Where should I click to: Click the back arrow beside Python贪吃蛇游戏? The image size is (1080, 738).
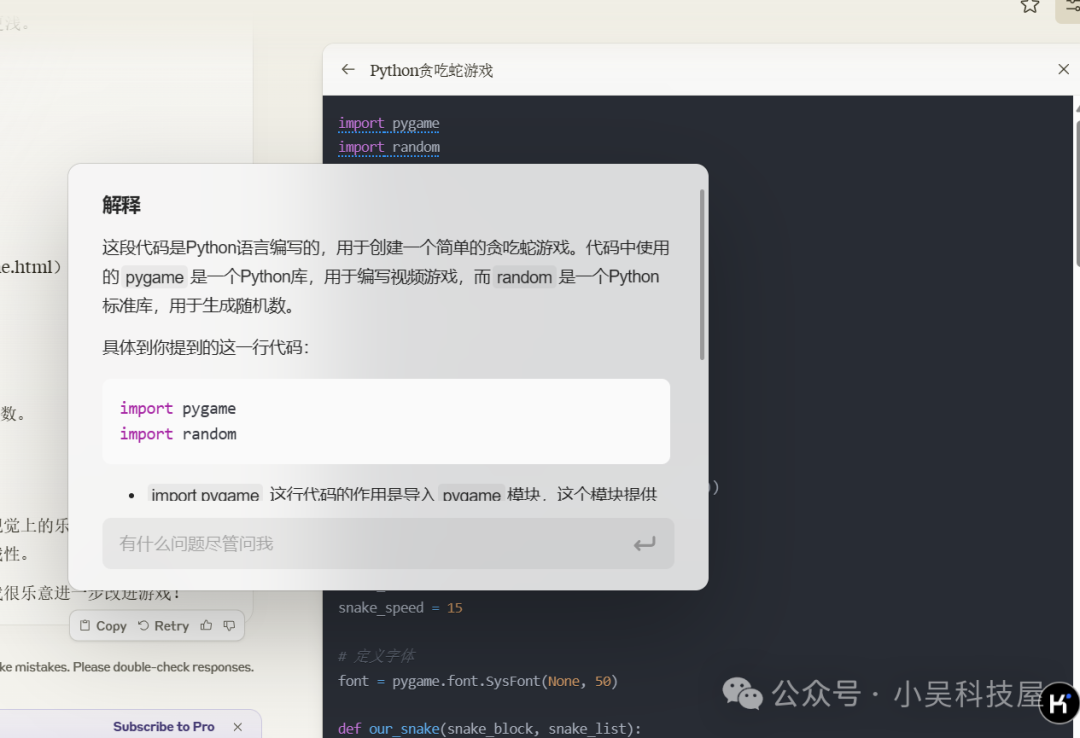(348, 70)
